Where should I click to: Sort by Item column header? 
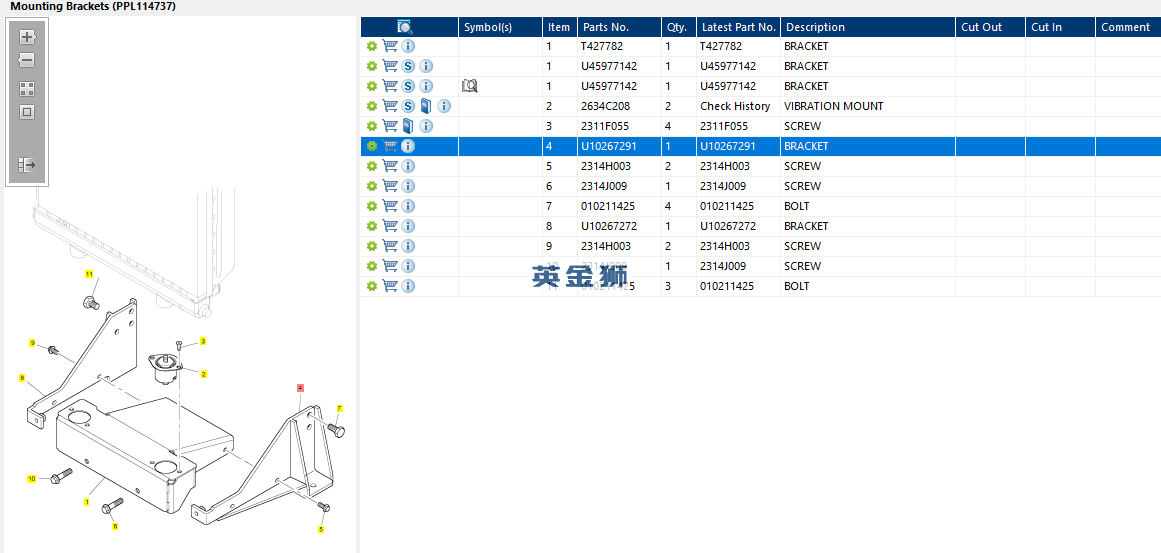(x=560, y=27)
